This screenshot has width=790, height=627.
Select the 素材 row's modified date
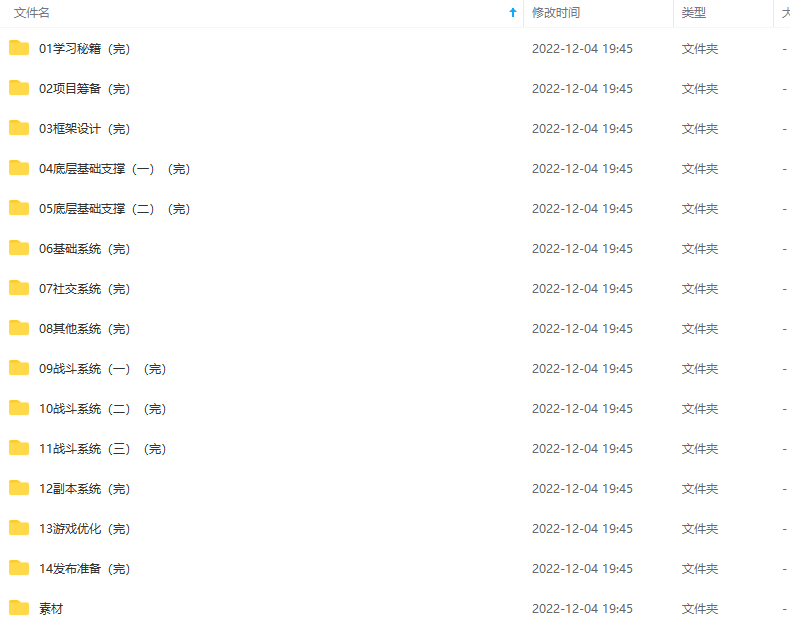(x=582, y=609)
